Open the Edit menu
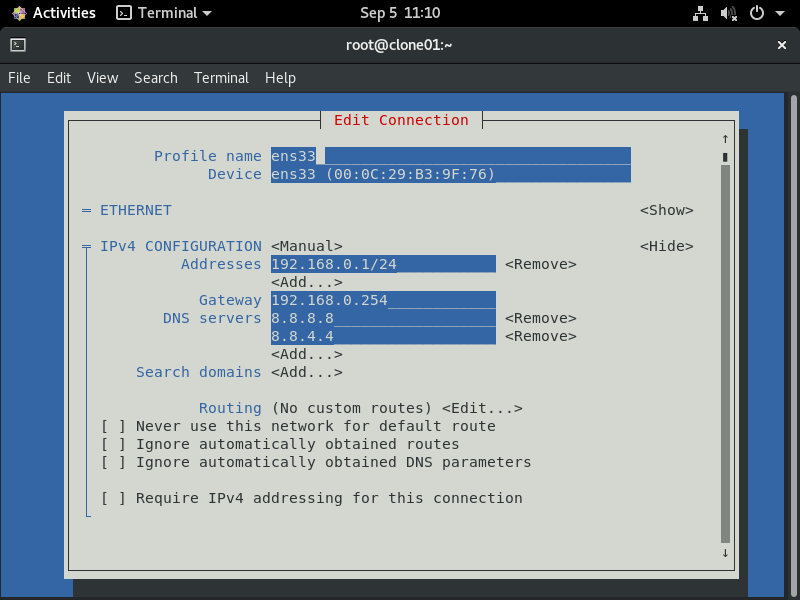This screenshot has height=600, width=800. coord(59,78)
